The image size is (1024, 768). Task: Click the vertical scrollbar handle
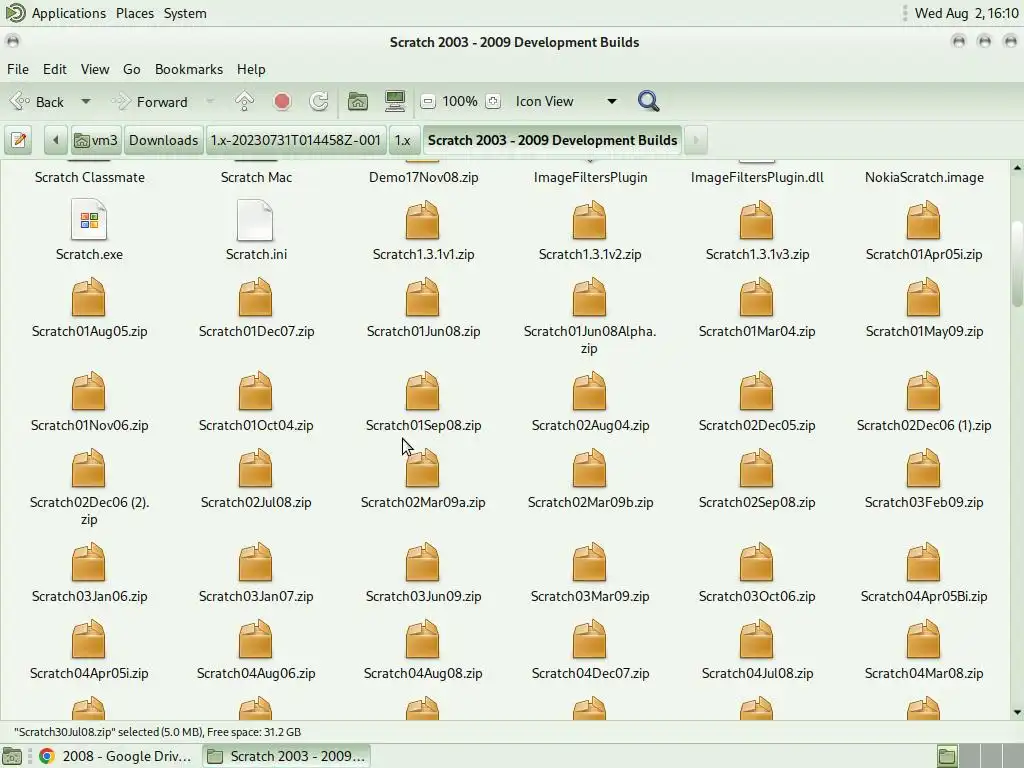pos(1017,264)
